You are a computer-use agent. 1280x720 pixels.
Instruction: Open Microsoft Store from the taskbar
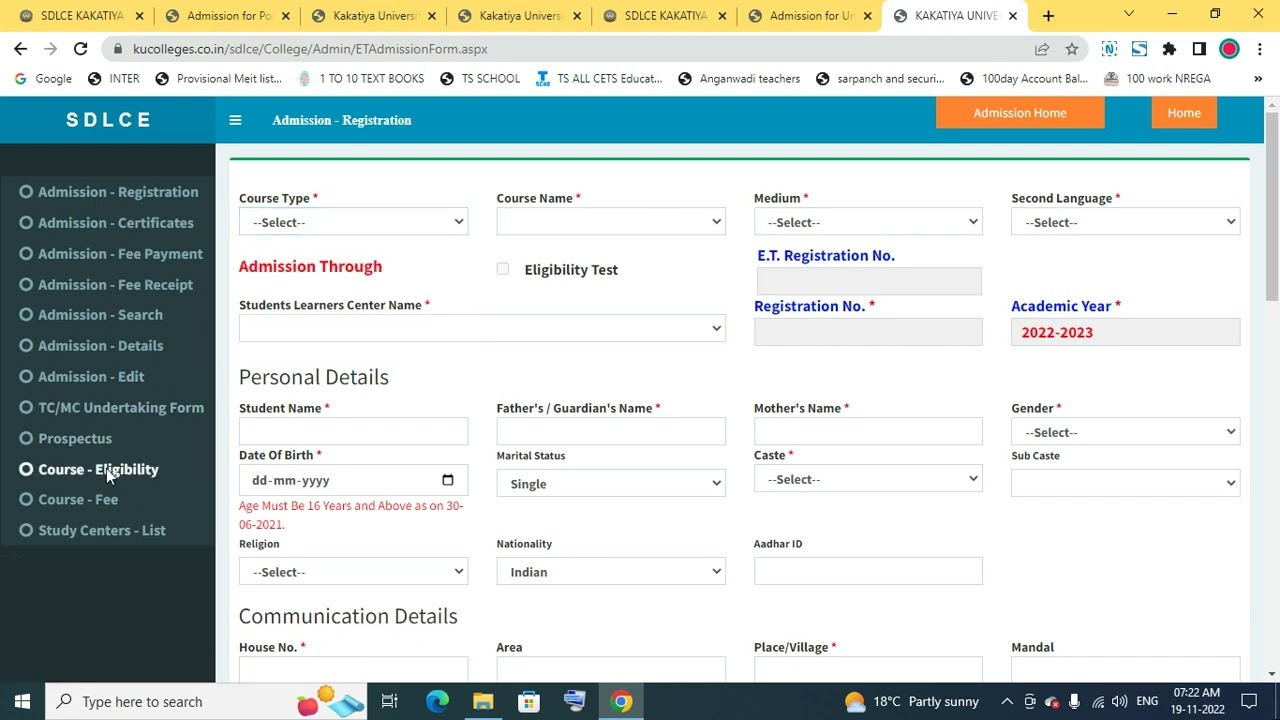529,701
